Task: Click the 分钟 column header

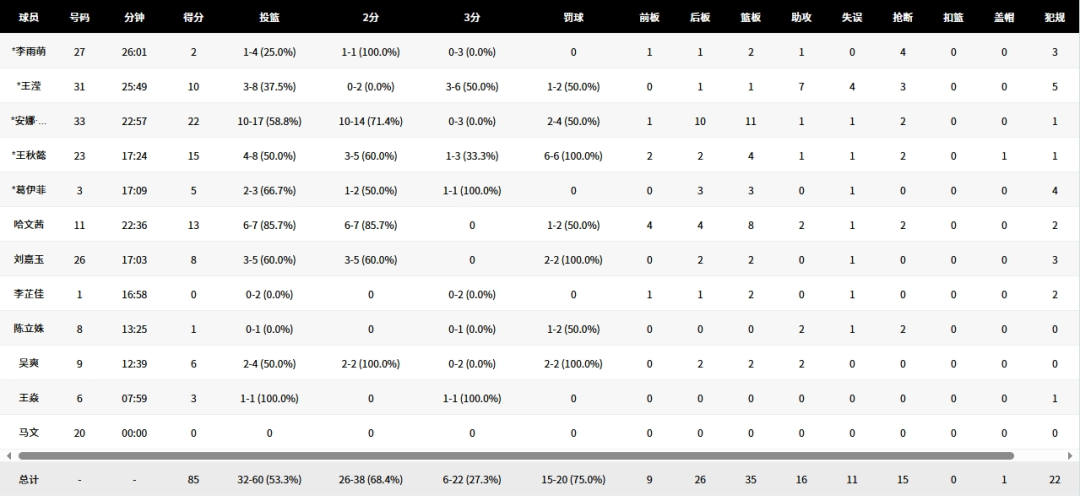Action: tap(134, 17)
